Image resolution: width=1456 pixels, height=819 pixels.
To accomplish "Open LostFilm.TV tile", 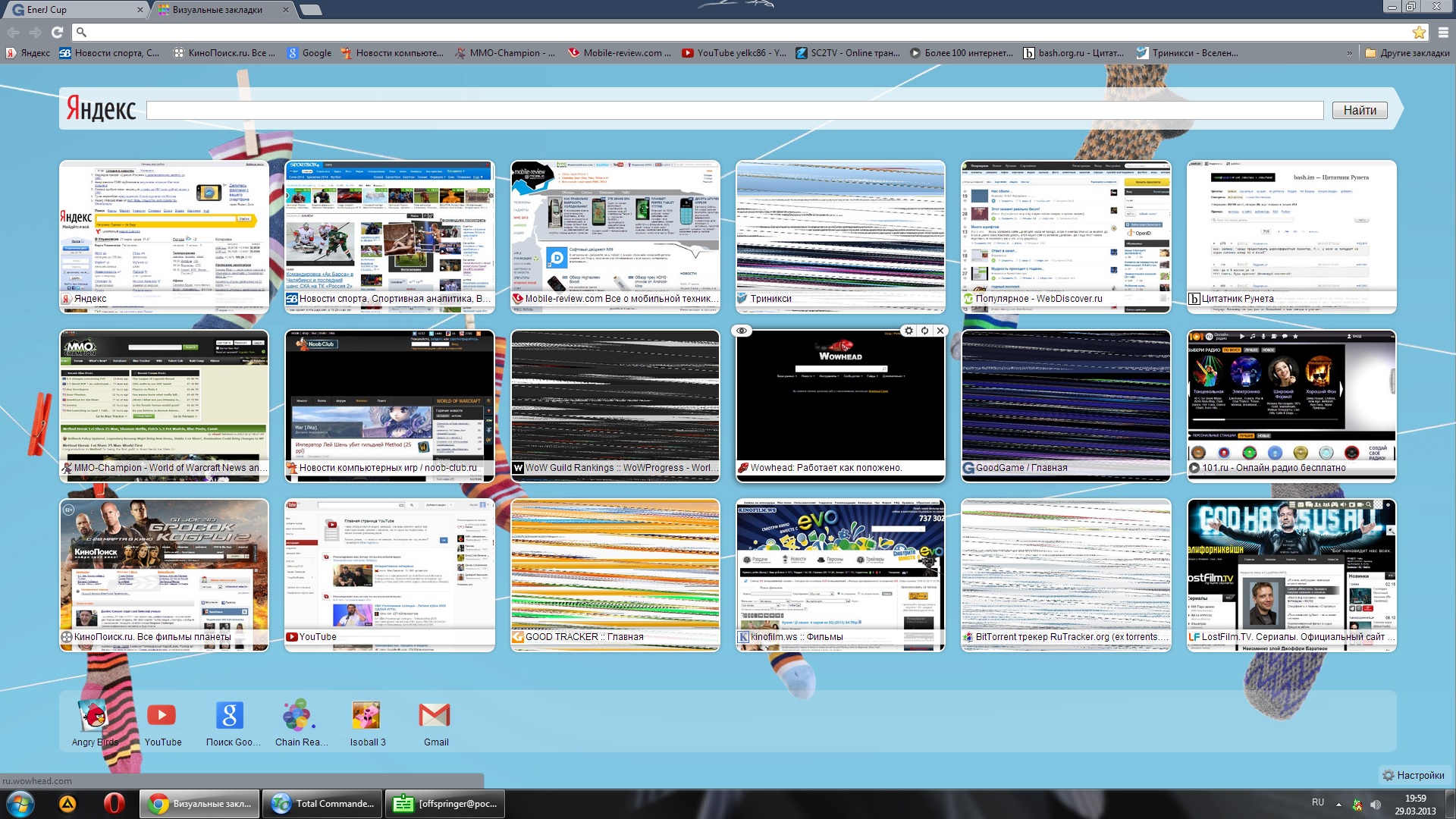I will (1291, 575).
